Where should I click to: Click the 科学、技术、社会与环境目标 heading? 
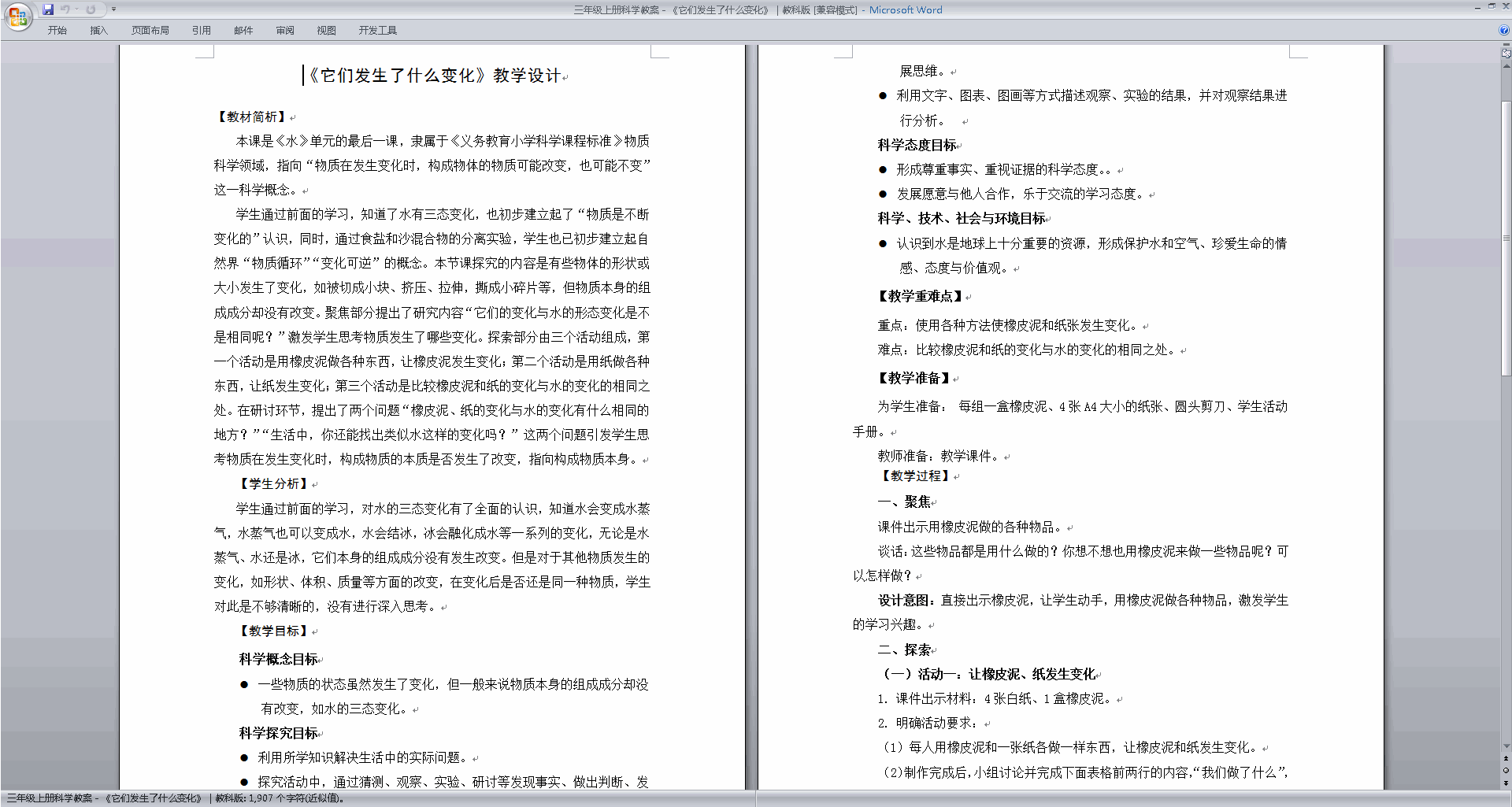pyautogui.click(x=962, y=218)
